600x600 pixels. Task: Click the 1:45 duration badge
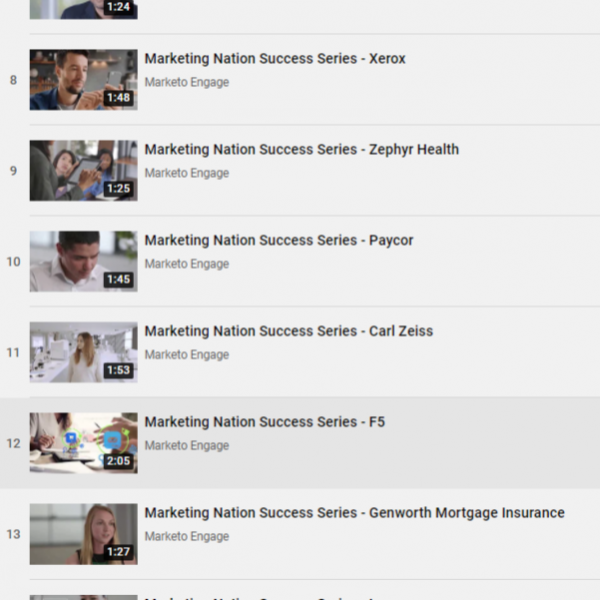(x=119, y=279)
